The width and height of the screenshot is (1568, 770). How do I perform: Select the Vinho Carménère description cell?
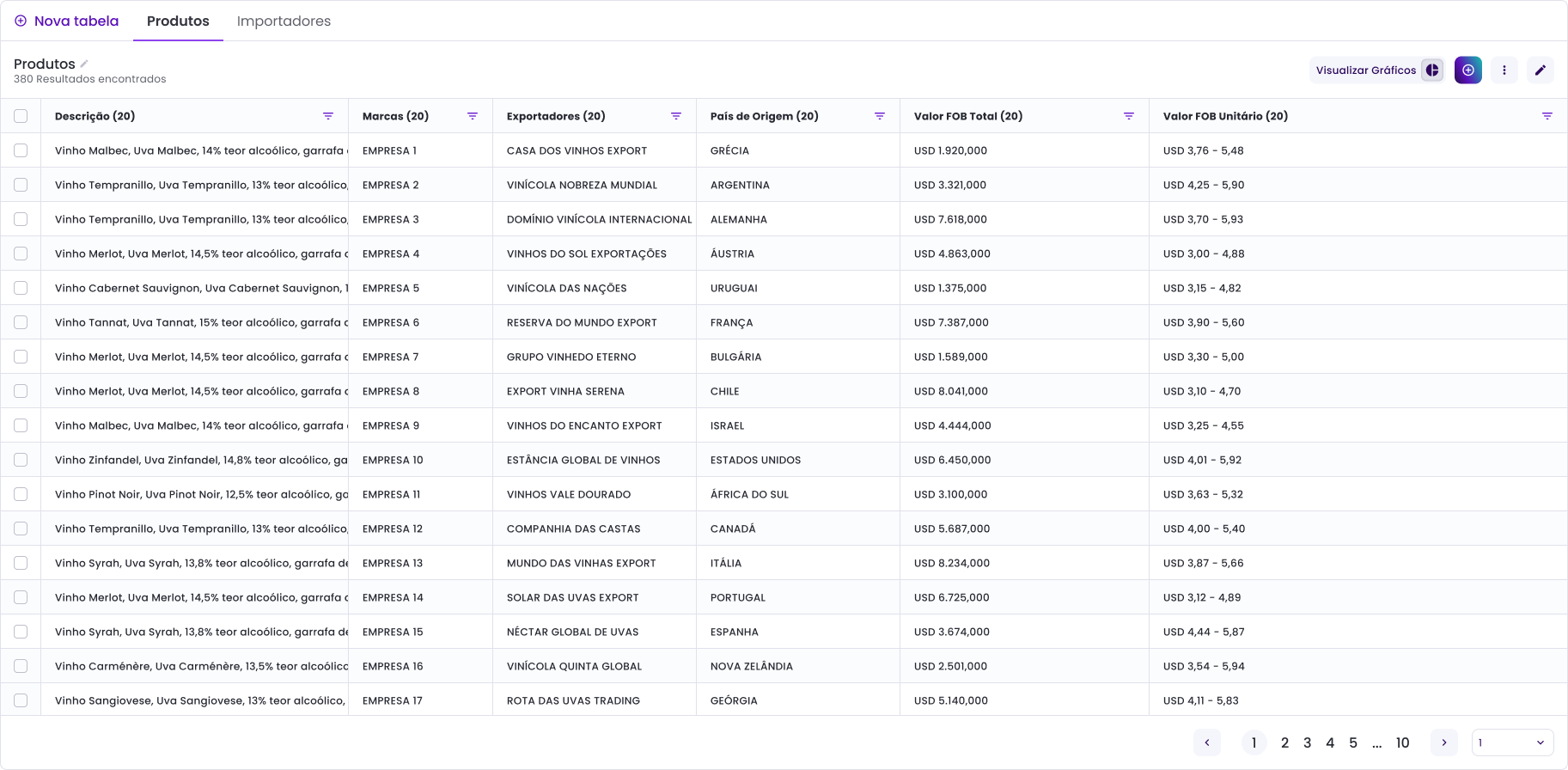[194, 666]
